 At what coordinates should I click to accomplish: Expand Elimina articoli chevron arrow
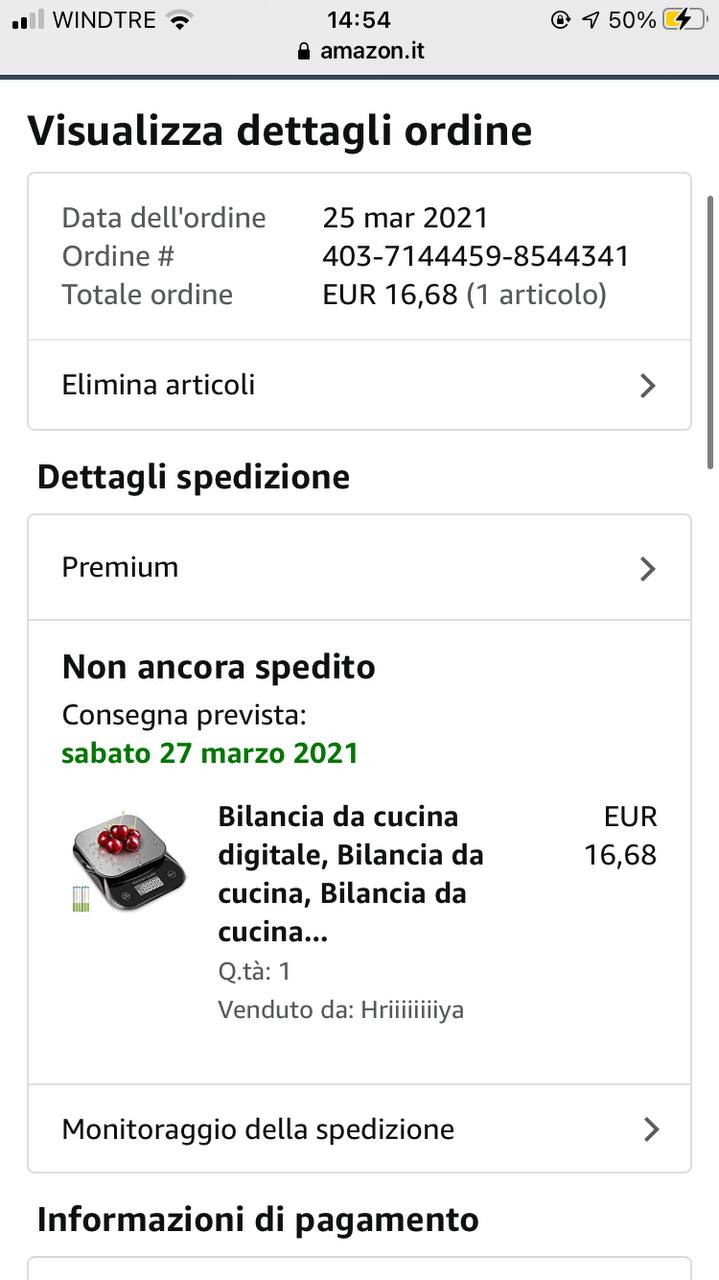point(648,385)
